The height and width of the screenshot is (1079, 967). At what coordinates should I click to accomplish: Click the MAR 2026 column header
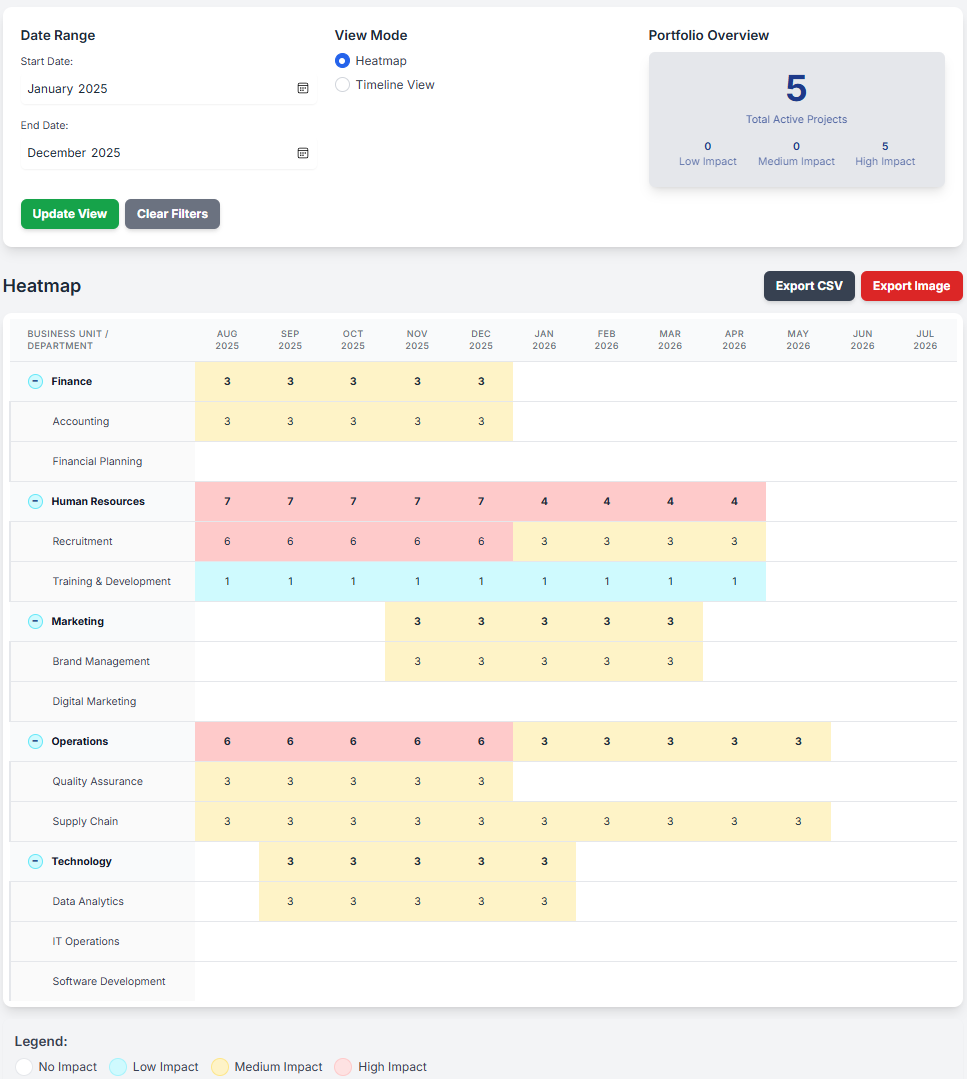[670, 340]
